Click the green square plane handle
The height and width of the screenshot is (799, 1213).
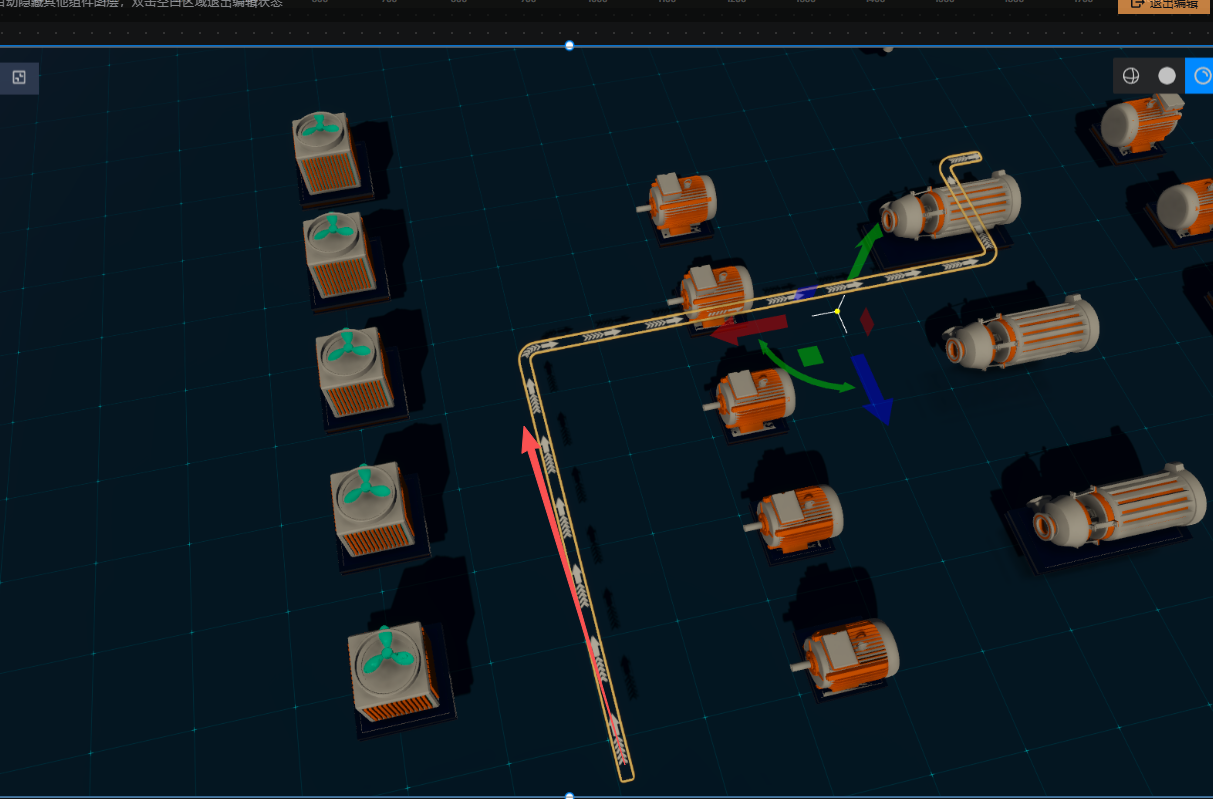point(811,355)
